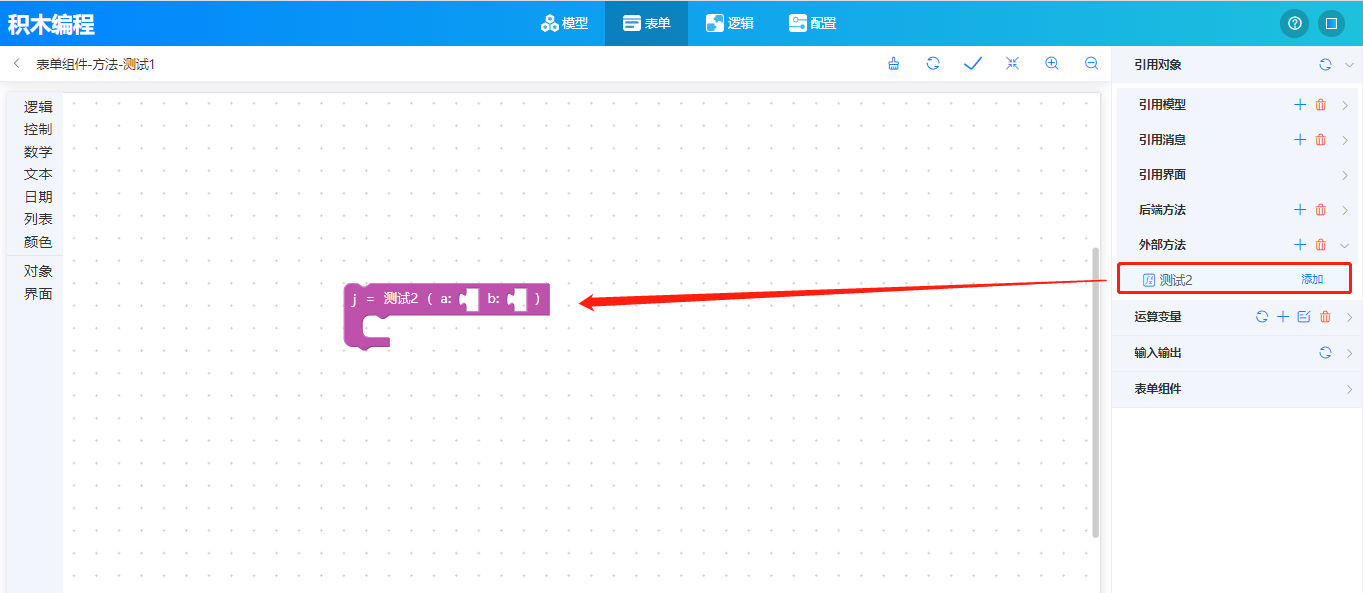Click the b: input slot on block

517,298
